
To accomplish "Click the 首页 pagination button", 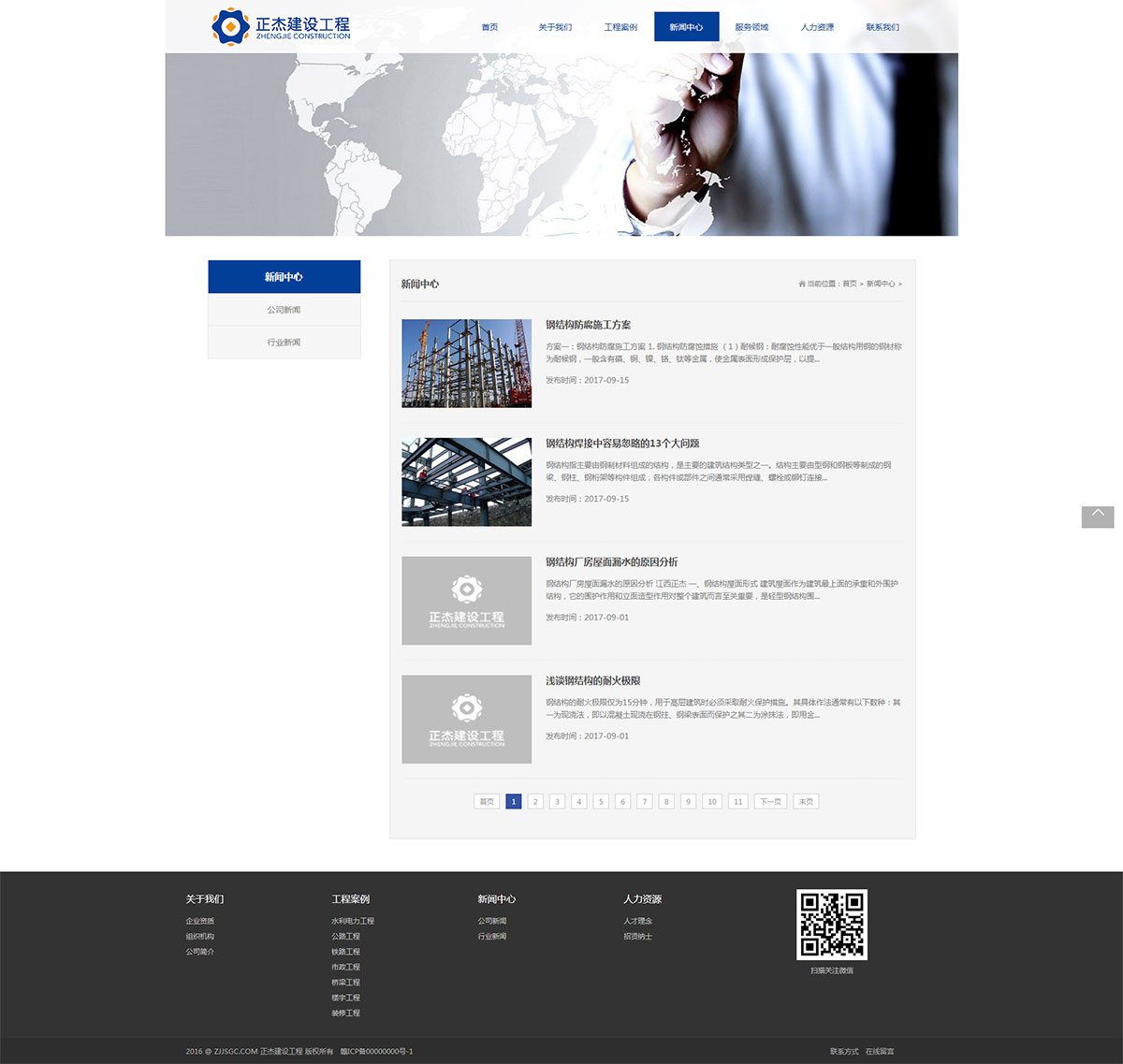I will [x=487, y=802].
